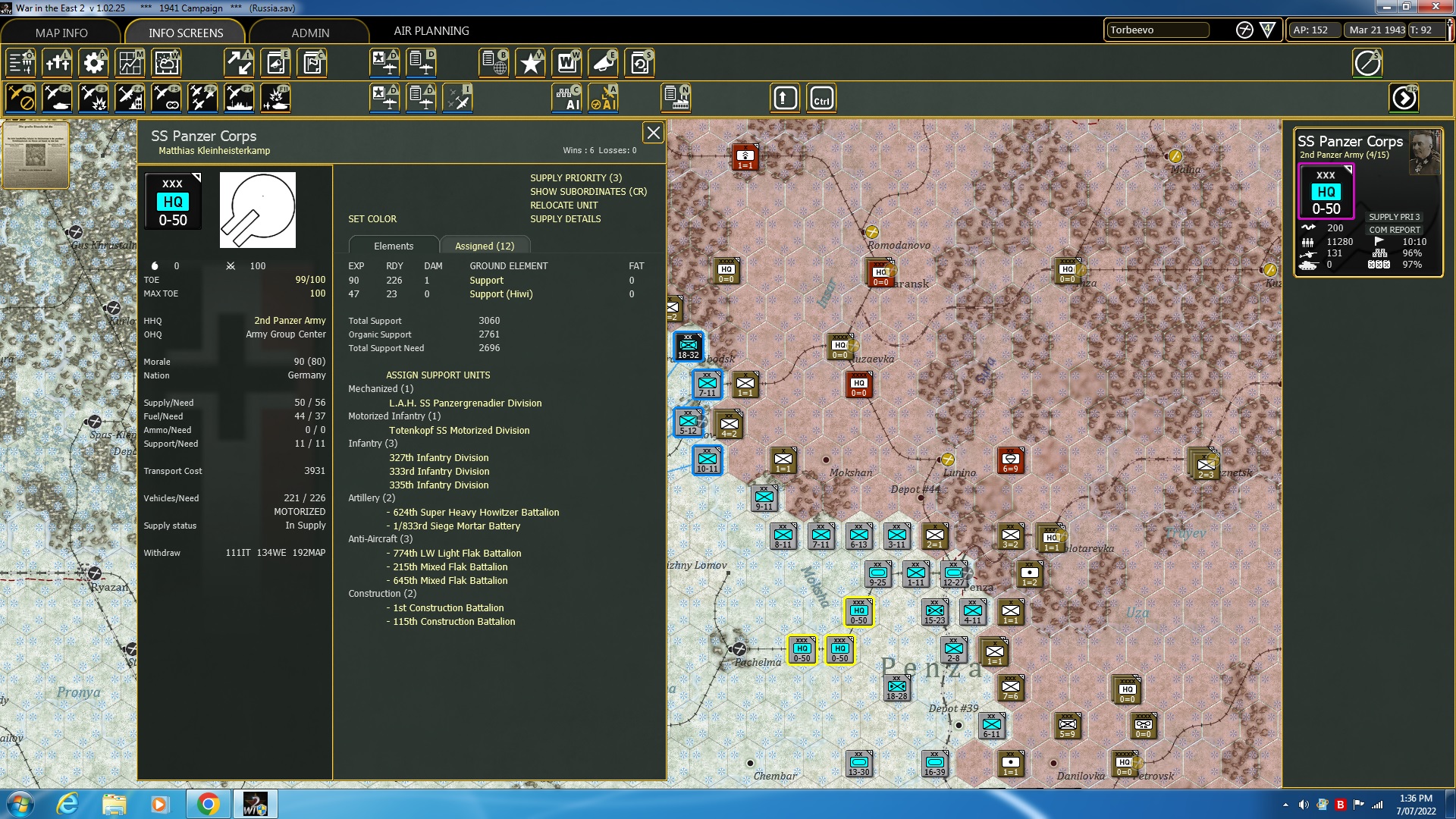Image resolution: width=1456 pixels, height=819 pixels.
Task: Click ASSIGN SUPPORT UNITS
Action: [438, 375]
